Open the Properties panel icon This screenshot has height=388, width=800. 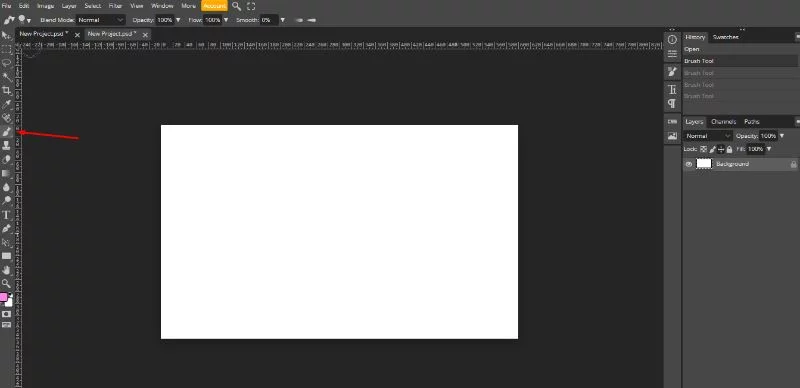[672, 54]
